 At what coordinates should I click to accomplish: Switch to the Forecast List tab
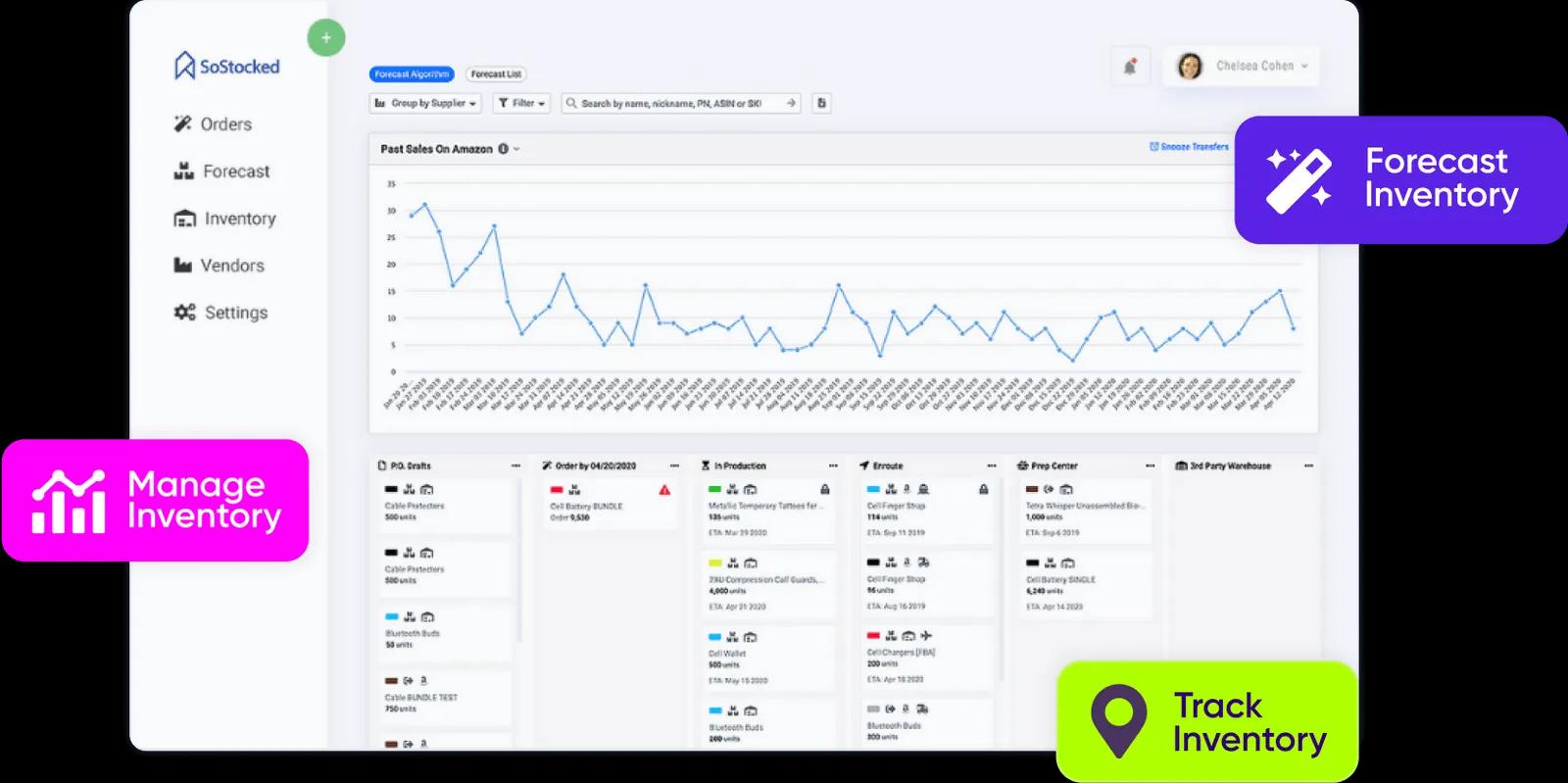pos(496,73)
